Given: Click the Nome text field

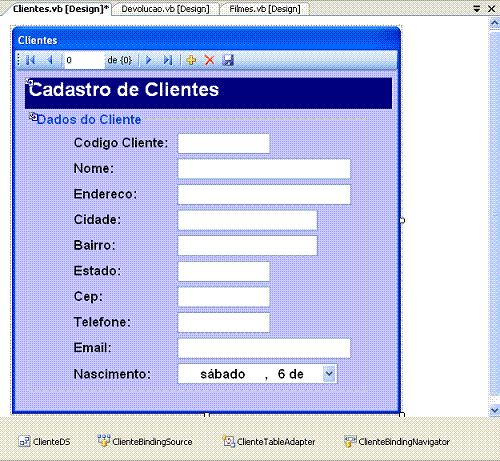Looking at the screenshot, I should click(264, 169).
